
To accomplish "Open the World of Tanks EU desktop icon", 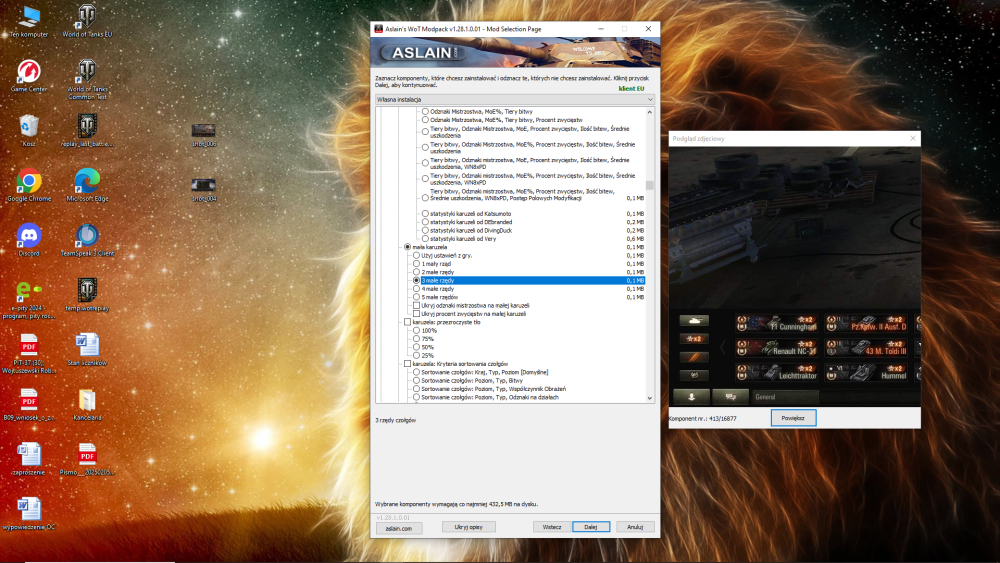I will click(87, 21).
